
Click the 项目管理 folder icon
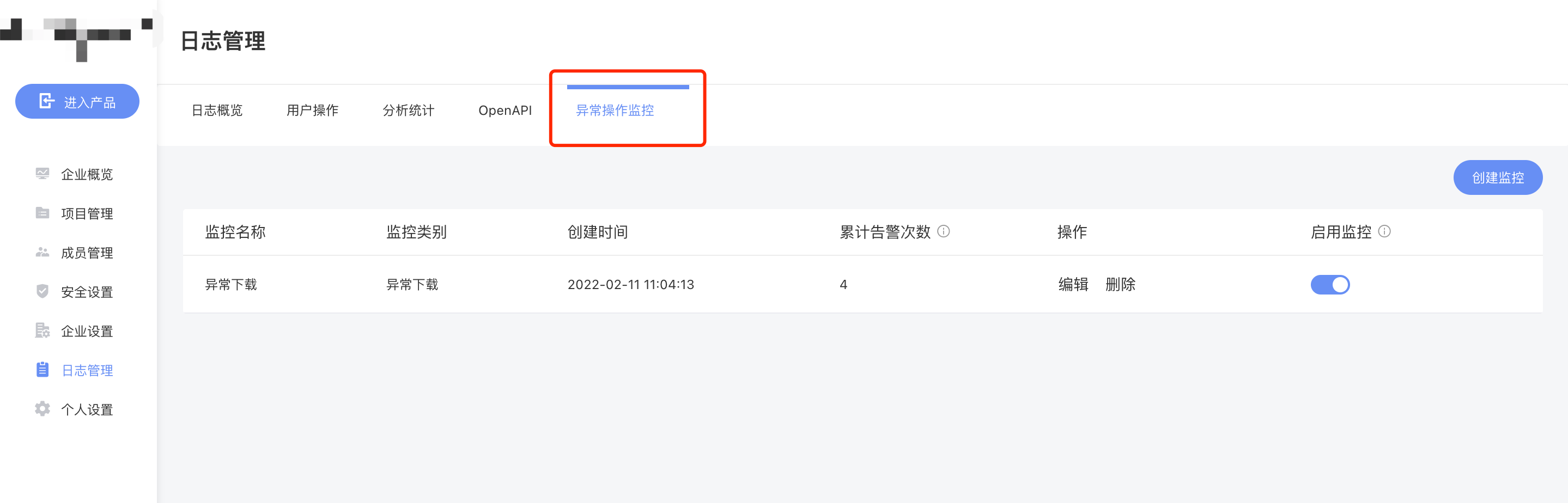[x=42, y=213]
